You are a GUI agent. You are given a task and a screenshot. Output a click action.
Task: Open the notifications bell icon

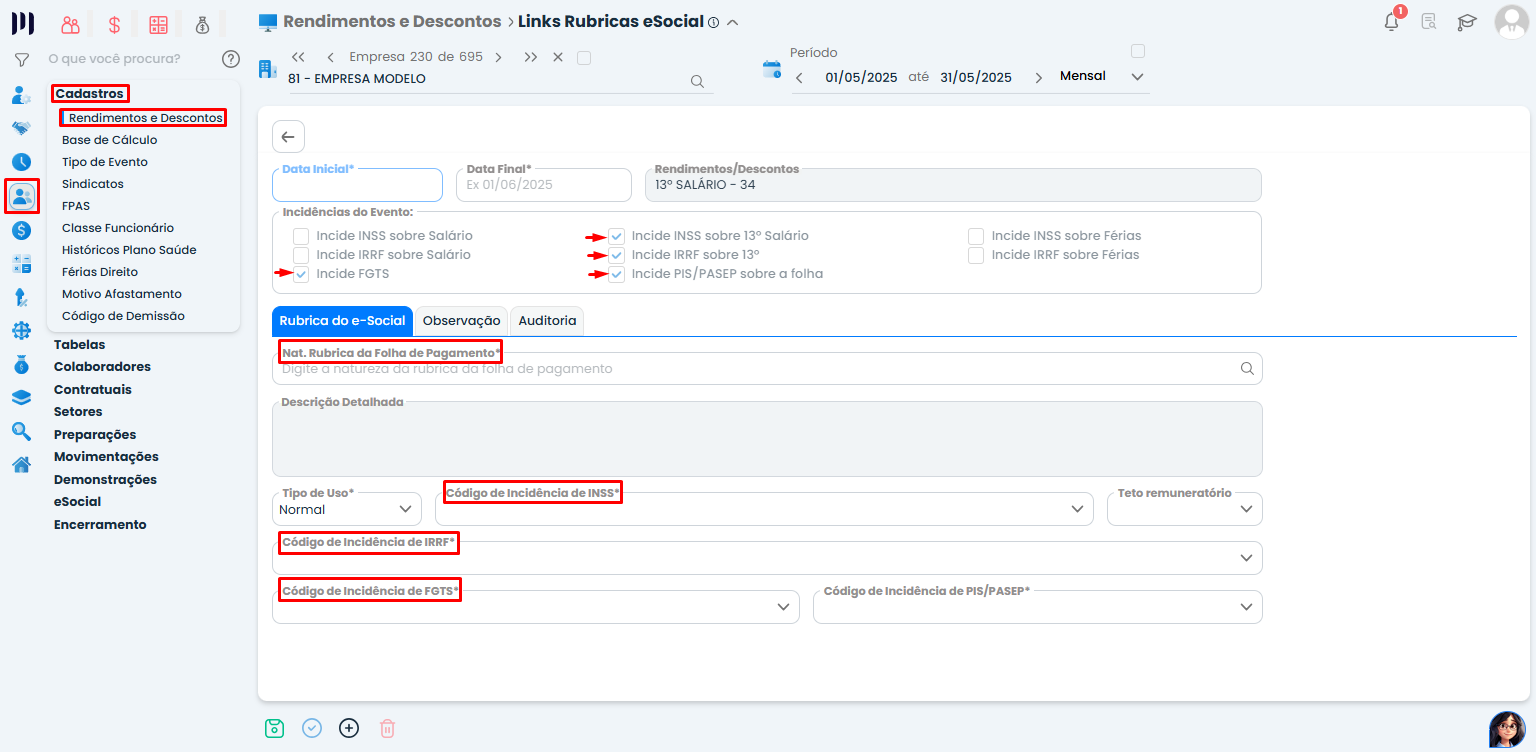click(1391, 22)
